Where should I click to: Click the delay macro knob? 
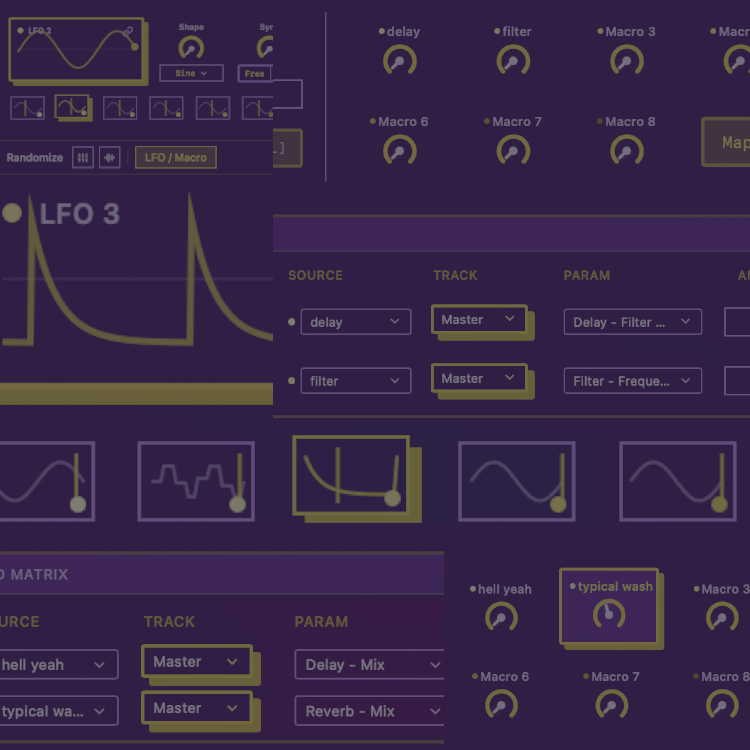pos(399,60)
